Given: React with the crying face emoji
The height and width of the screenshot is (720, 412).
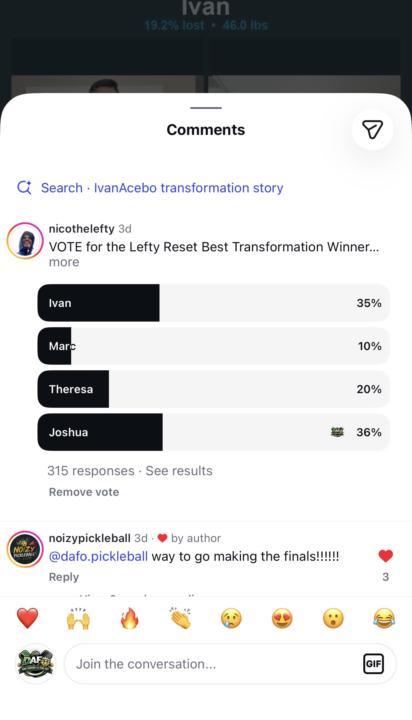Looking at the screenshot, I should (x=231, y=618).
